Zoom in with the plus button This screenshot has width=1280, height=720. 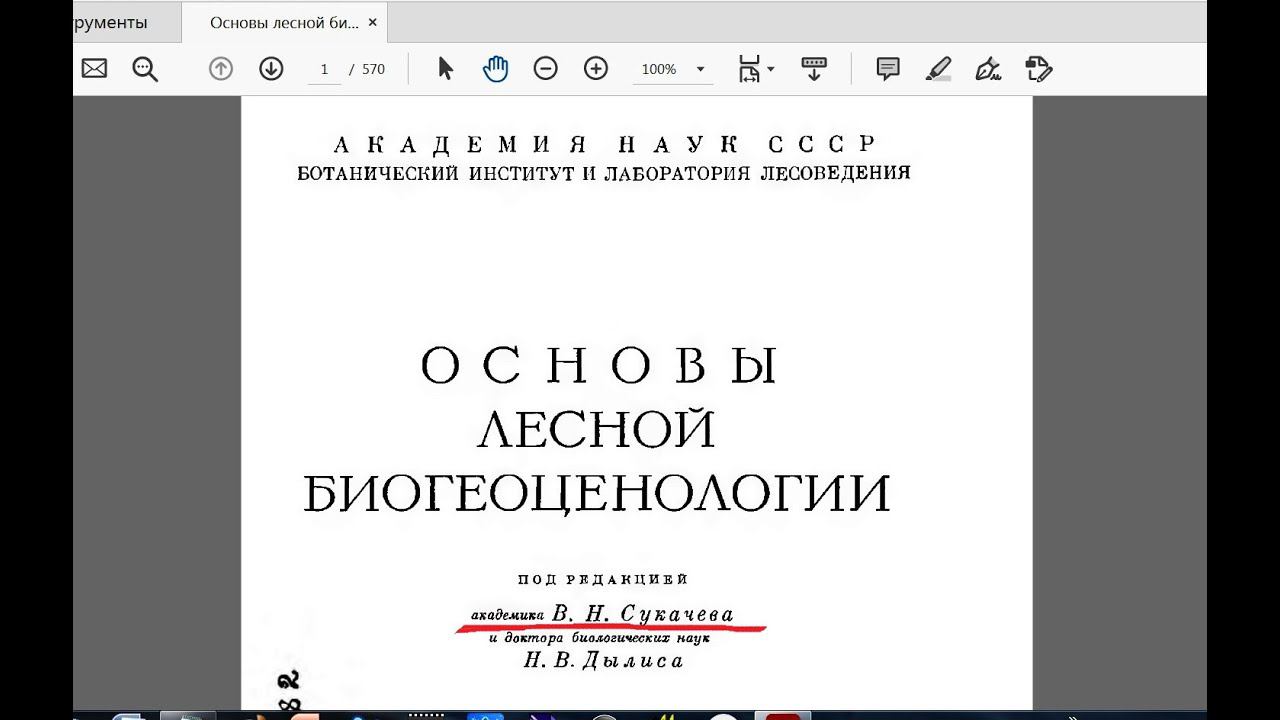click(x=596, y=69)
